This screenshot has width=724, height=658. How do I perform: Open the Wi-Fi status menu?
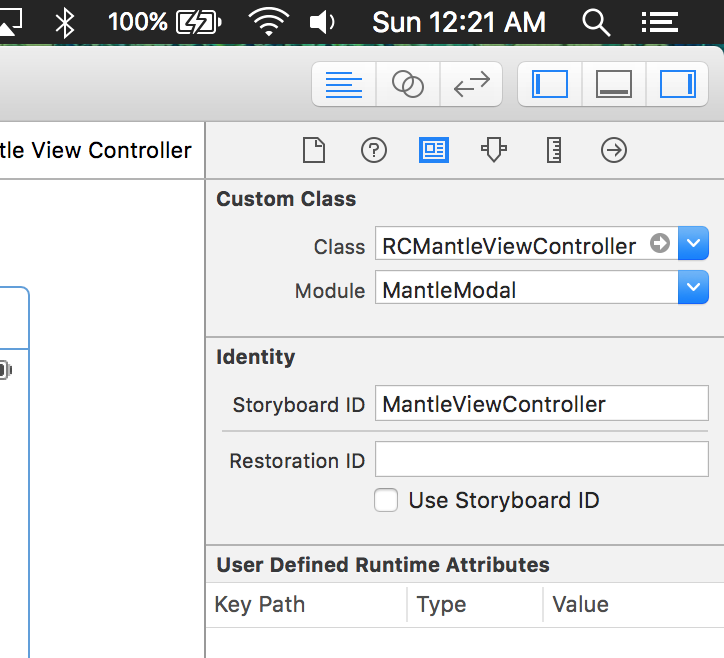pyautogui.click(x=268, y=22)
